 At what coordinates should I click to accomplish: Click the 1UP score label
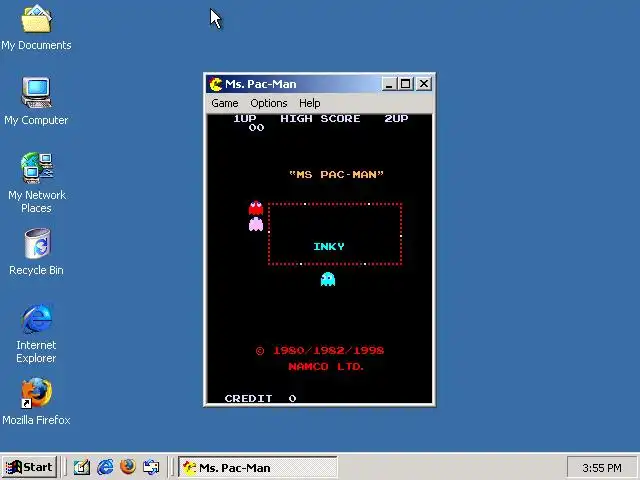pyautogui.click(x=245, y=119)
